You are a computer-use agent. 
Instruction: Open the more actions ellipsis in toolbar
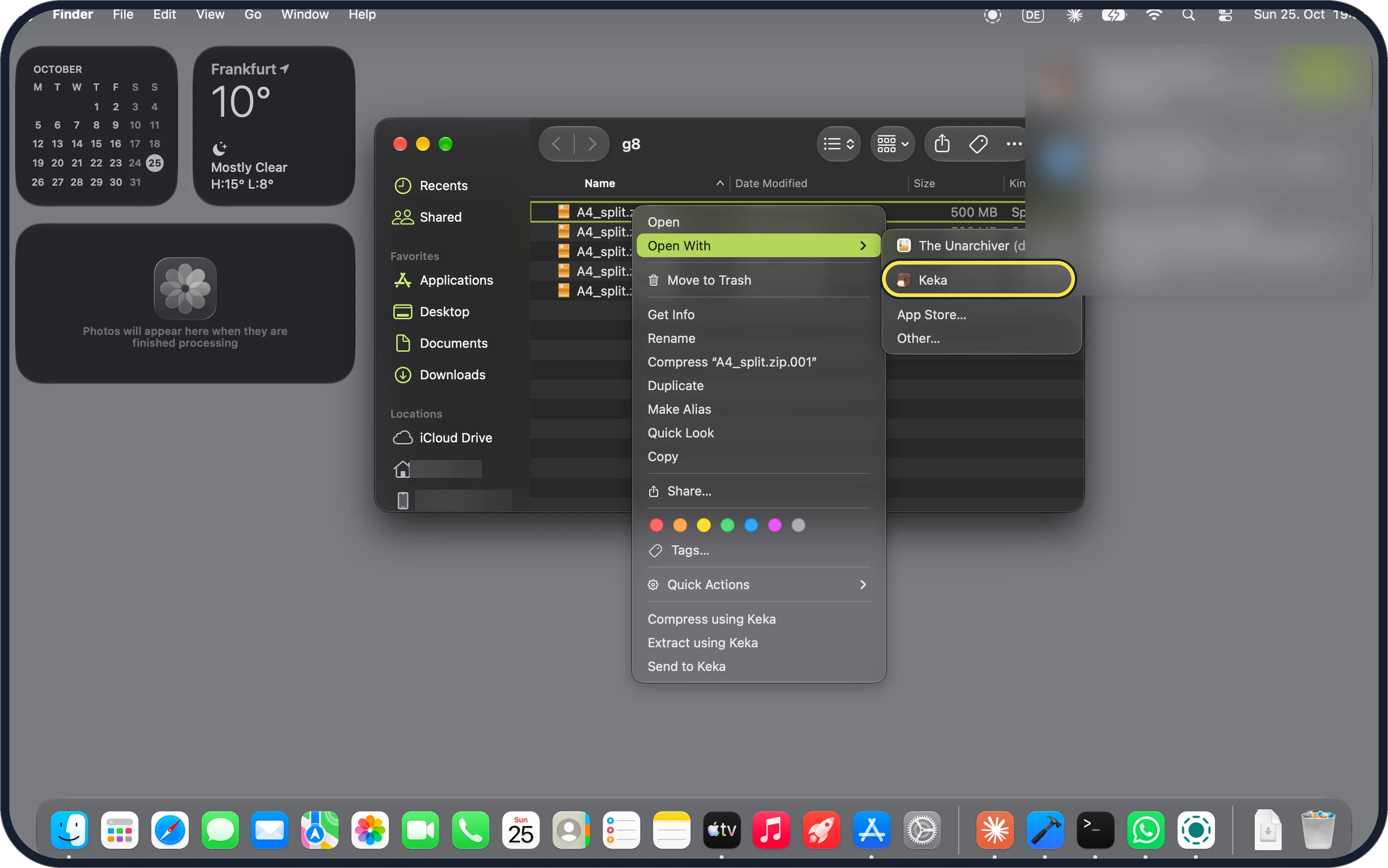[x=1013, y=143]
